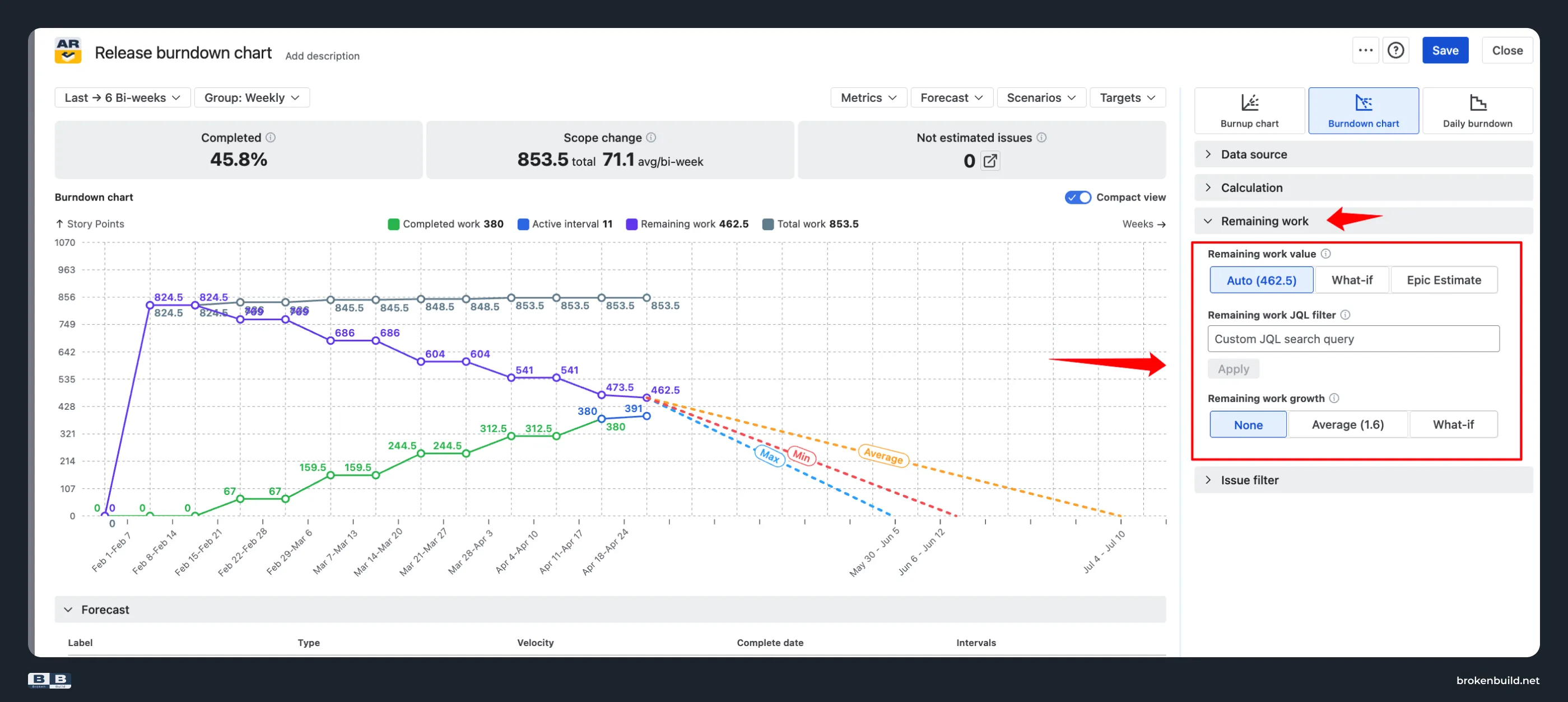Open the Group: Weekly dropdown

pos(252,97)
